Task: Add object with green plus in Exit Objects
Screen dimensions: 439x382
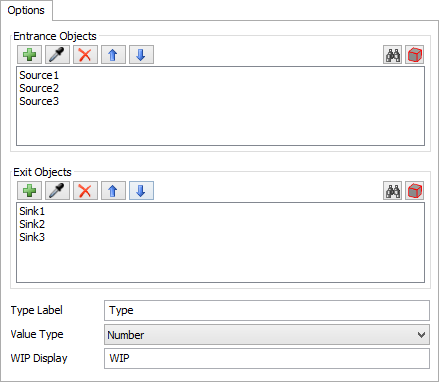Action: 29,191
